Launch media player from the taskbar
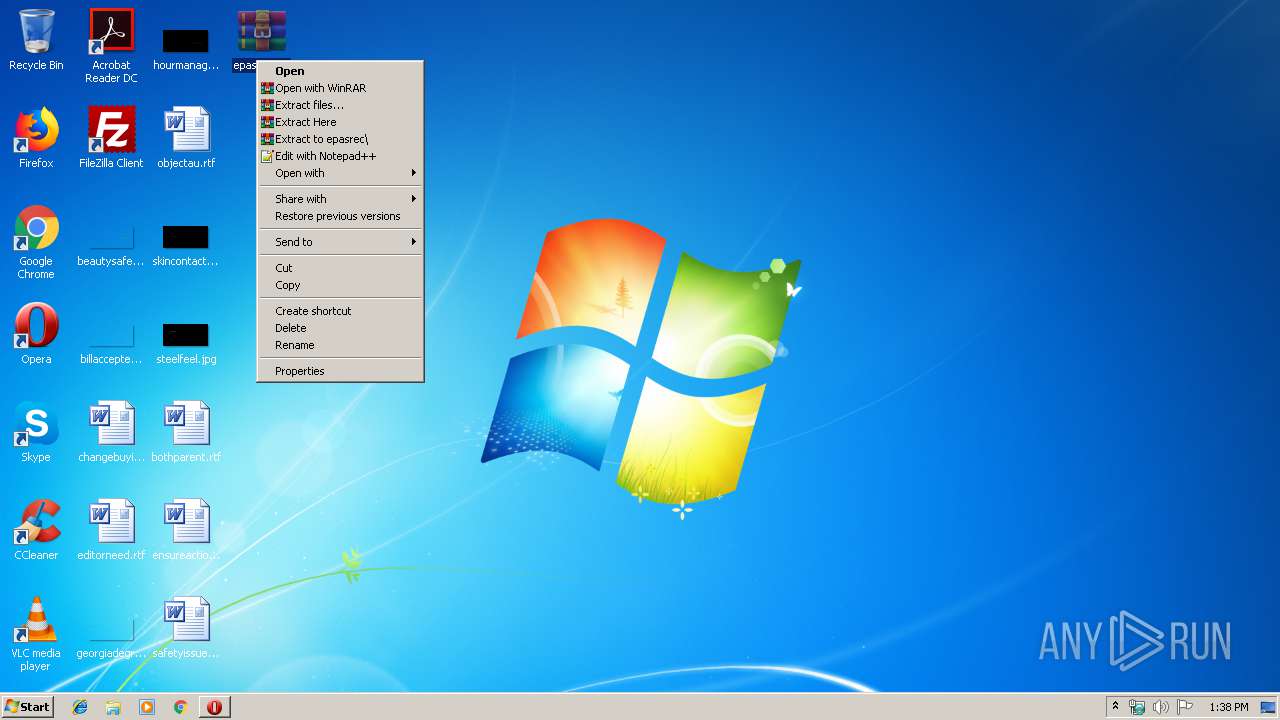 click(147, 707)
